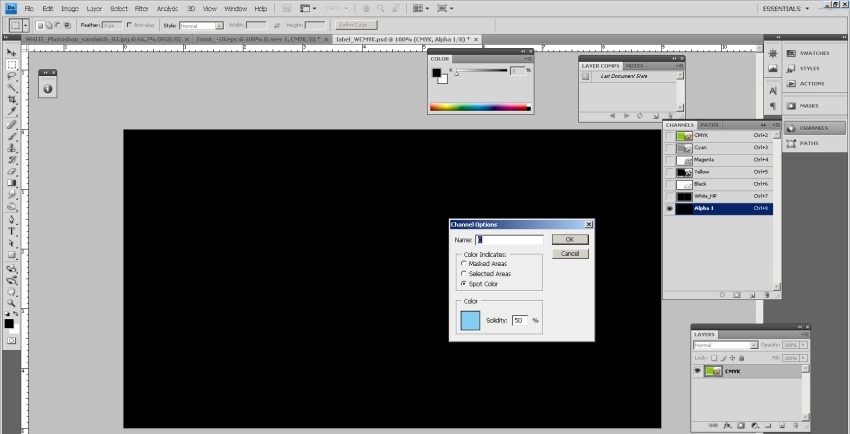The image size is (850, 434).
Task: Click the foreground color swatch in toolbox
Action: pos(9,323)
